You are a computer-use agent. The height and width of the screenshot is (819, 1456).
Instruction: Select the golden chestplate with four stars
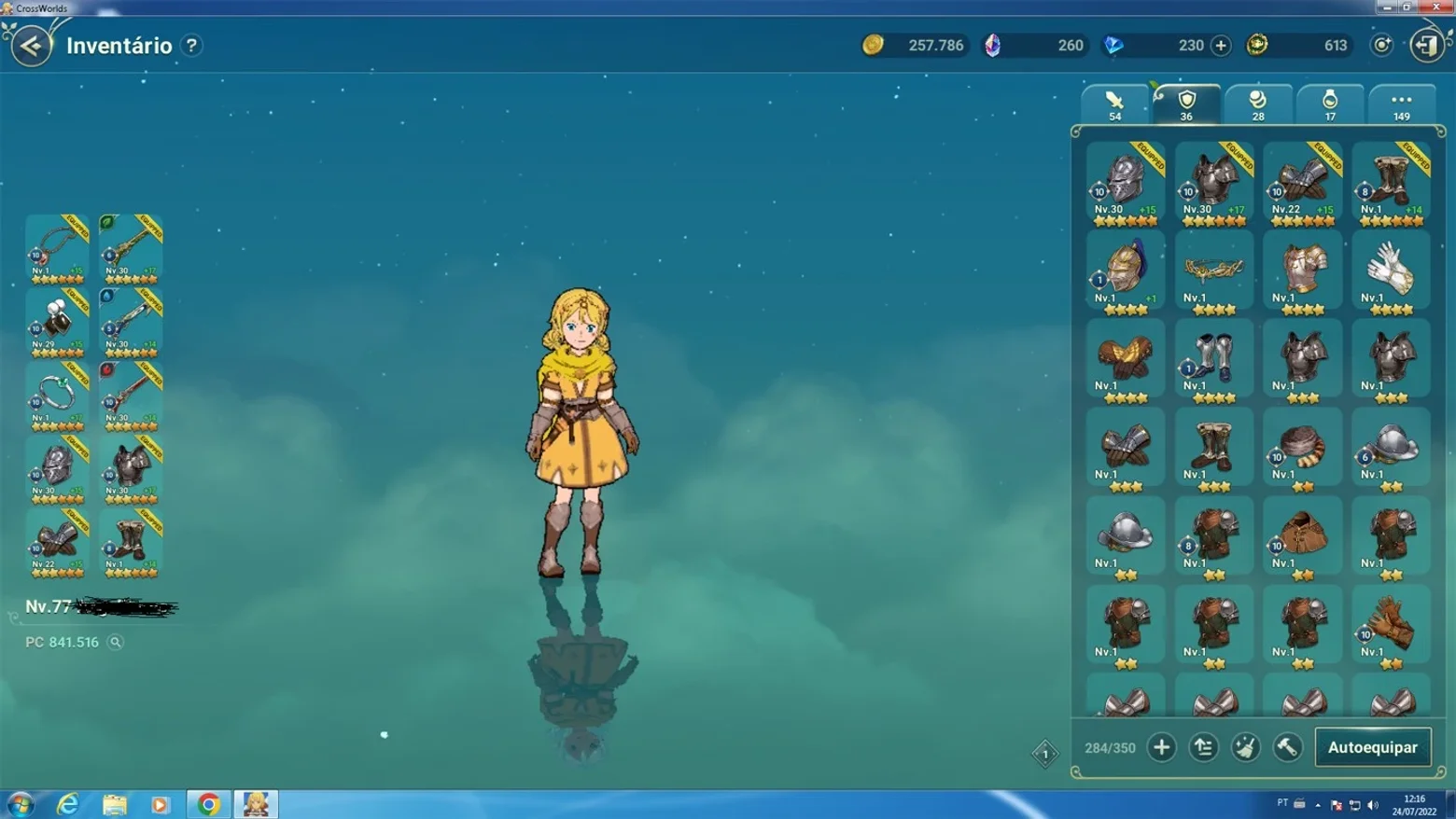[1303, 273]
